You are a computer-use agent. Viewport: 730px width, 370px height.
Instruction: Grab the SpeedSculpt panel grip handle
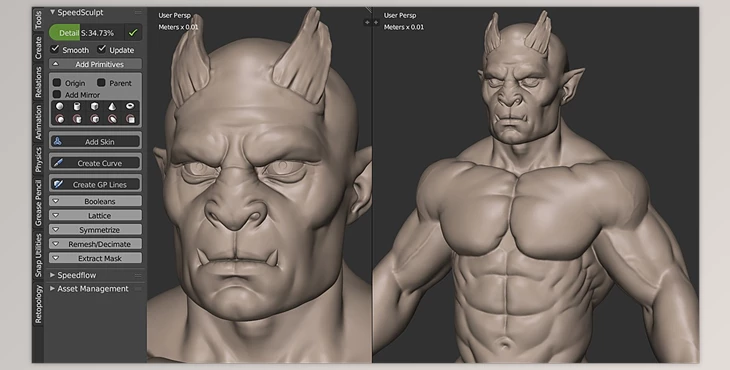(138, 13)
